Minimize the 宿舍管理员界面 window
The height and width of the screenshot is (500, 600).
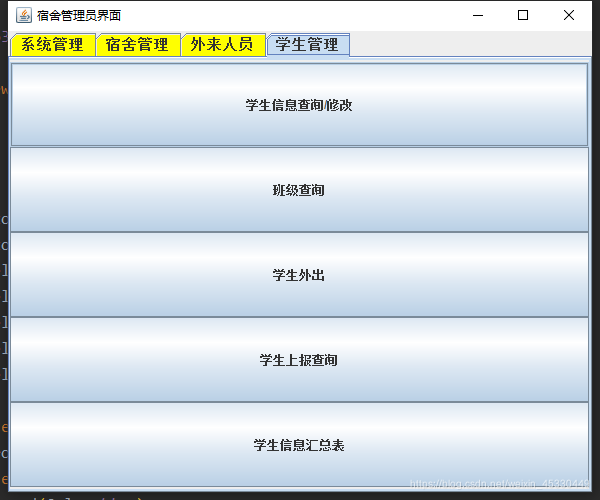[x=478, y=15]
